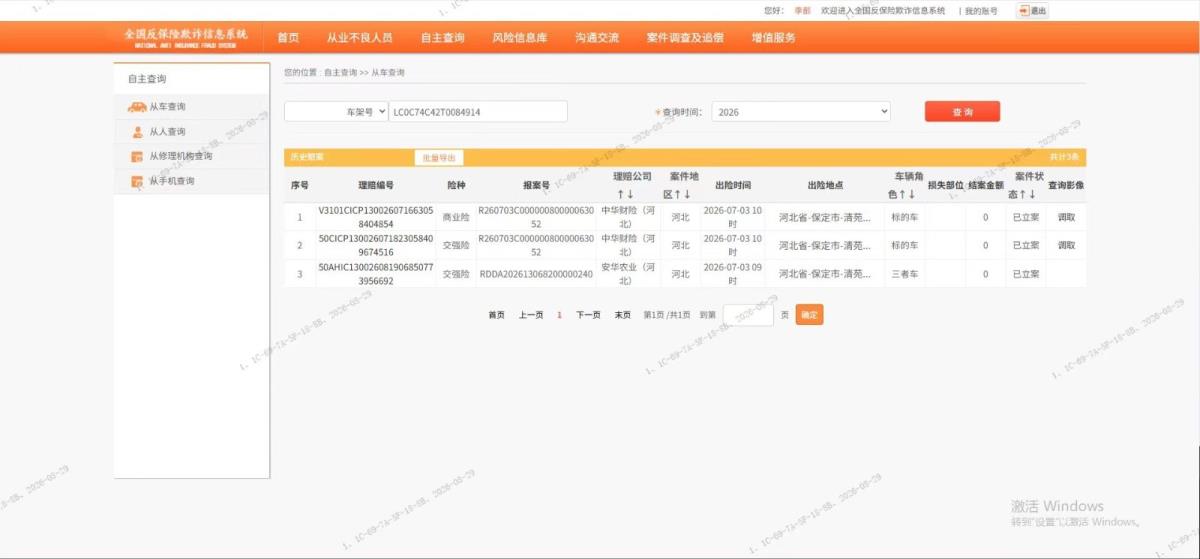Click 已立案 status in row 3
The width and height of the screenshot is (1200, 559).
pyautogui.click(x=1026, y=274)
